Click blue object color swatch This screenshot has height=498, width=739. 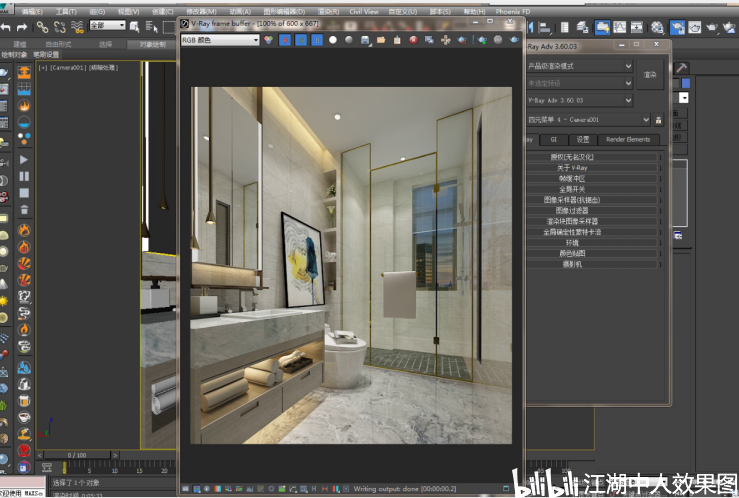[686, 83]
